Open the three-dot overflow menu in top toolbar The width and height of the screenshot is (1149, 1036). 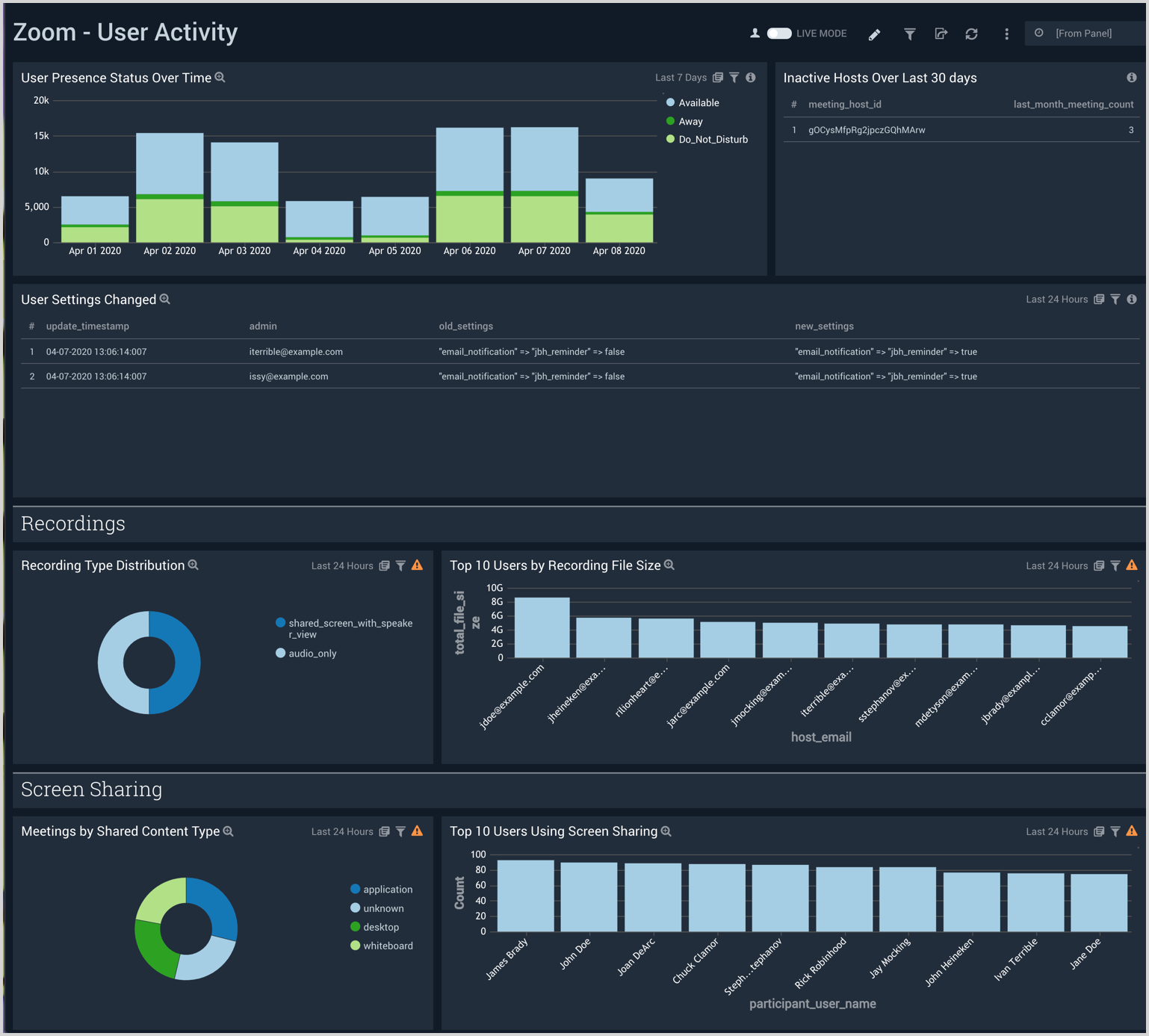tap(1006, 34)
